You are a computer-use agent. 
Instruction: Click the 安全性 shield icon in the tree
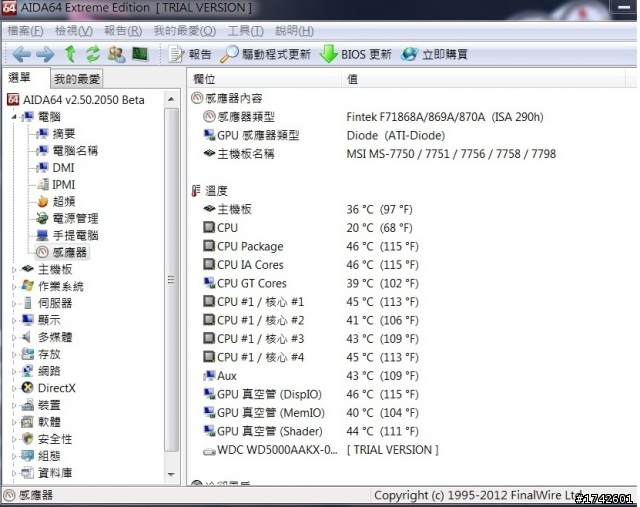pos(27,439)
